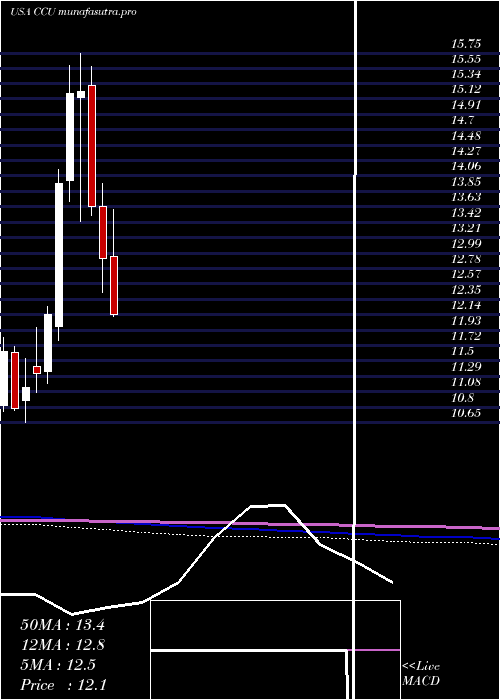Viewport: 500px width, 700px height.
Task: Click the 13.42 price axis label
Action: [x=466, y=212]
